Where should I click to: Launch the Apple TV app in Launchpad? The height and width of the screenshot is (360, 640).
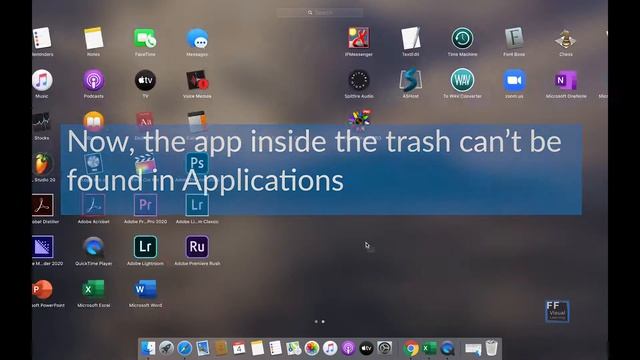(x=145, y=80)
